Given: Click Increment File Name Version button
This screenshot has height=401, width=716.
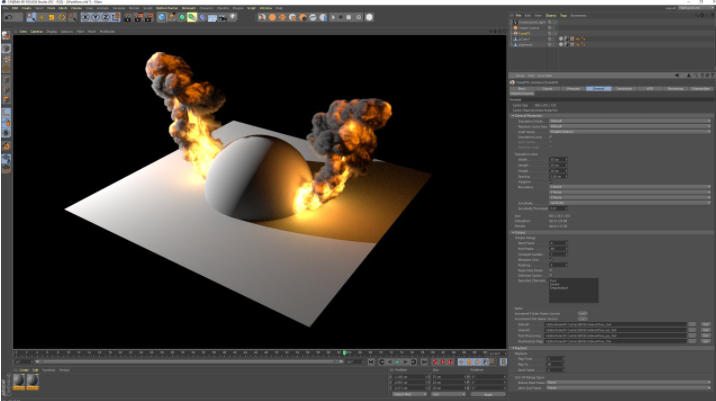Looking at the screenshot, I should click(x=583, y=319).
